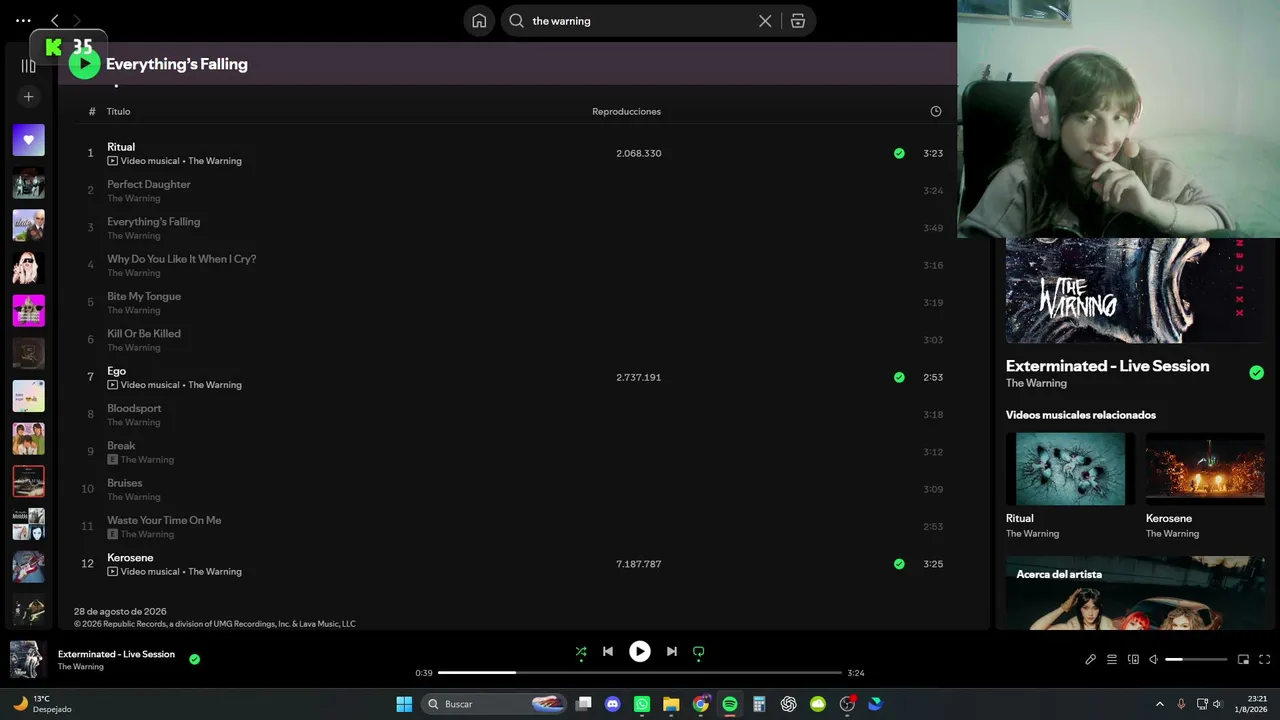Image resolution: width=1280 pixels, height=720 pixels.
Task: Sort by the Título column header
Action: (x=119, y=111)
